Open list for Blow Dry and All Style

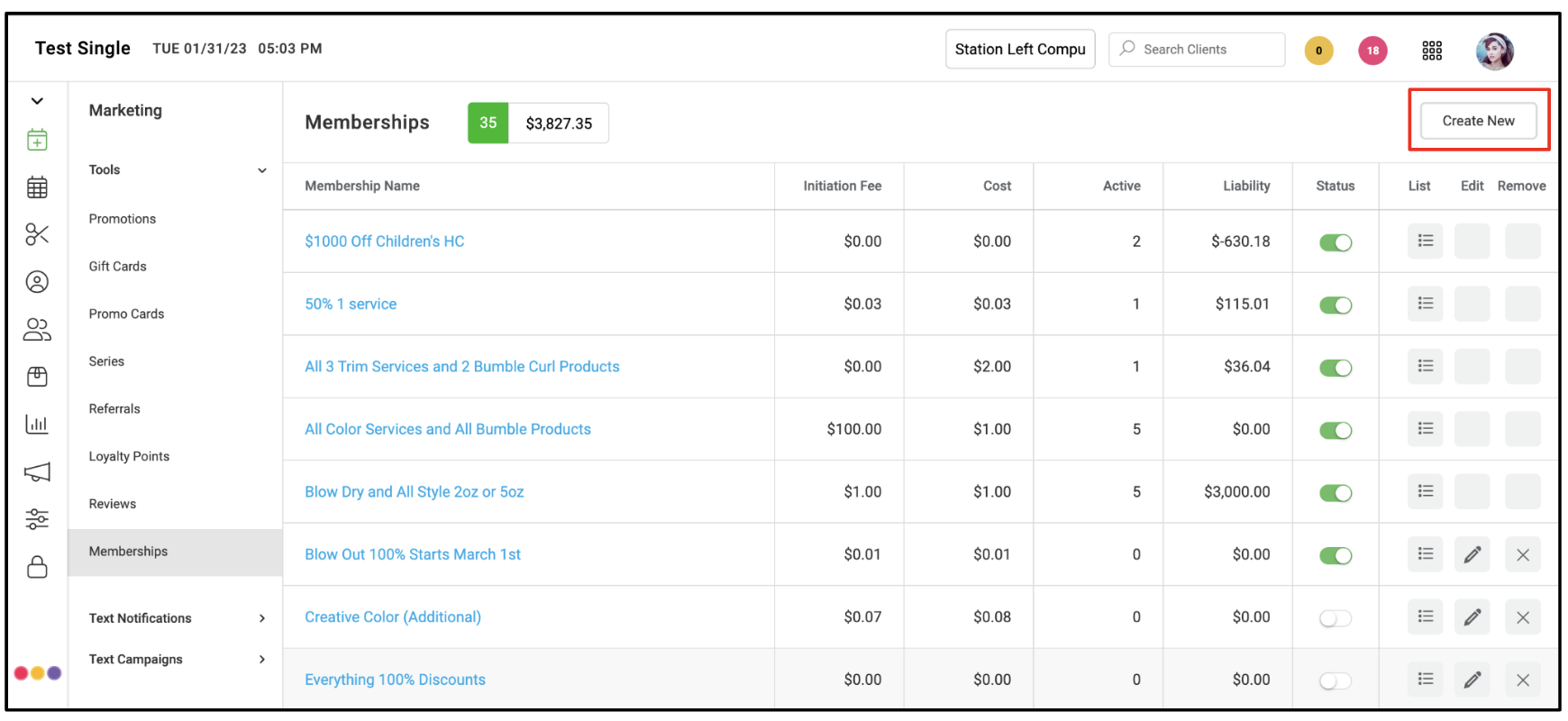pyautogui.click(x=1425, y=491)
